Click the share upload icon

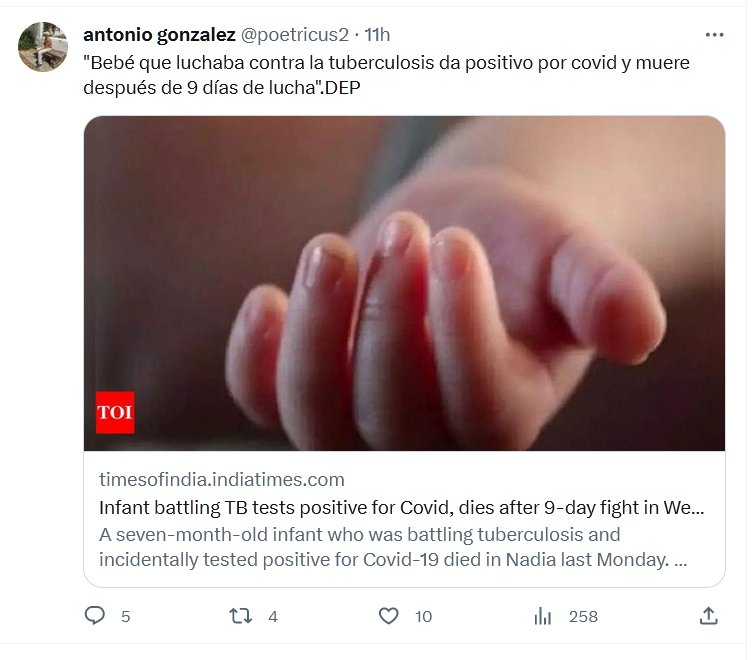point(708,616)
